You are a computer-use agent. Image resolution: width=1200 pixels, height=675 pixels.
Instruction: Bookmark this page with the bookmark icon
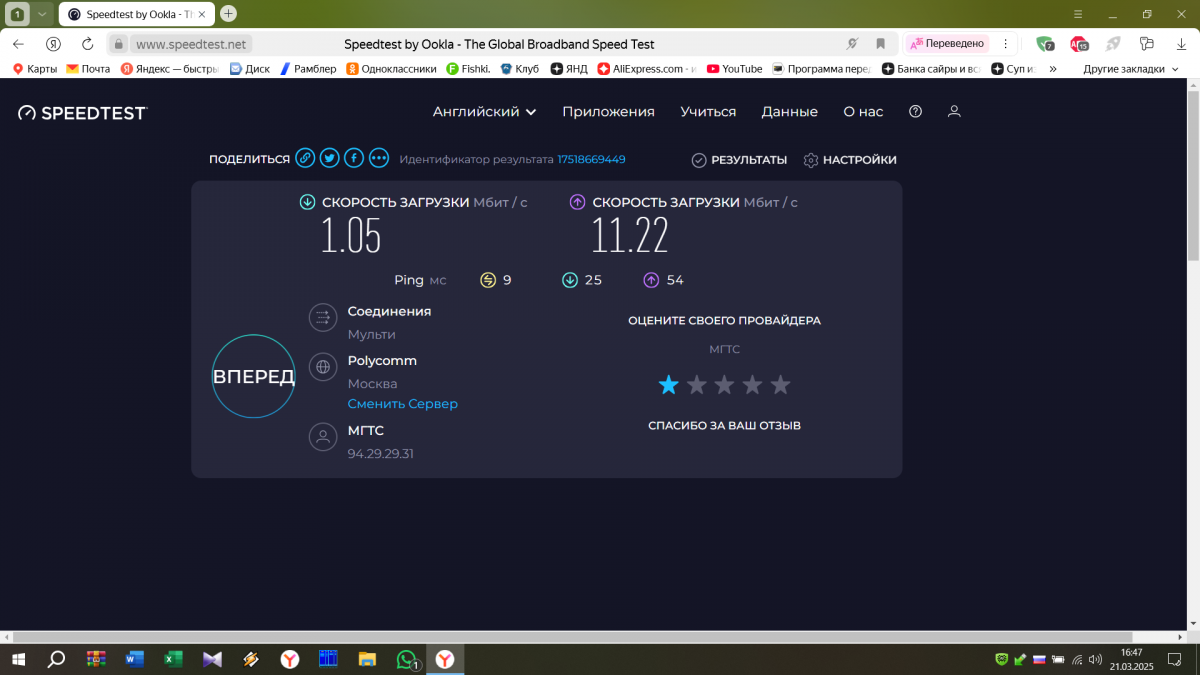[881, 44]
